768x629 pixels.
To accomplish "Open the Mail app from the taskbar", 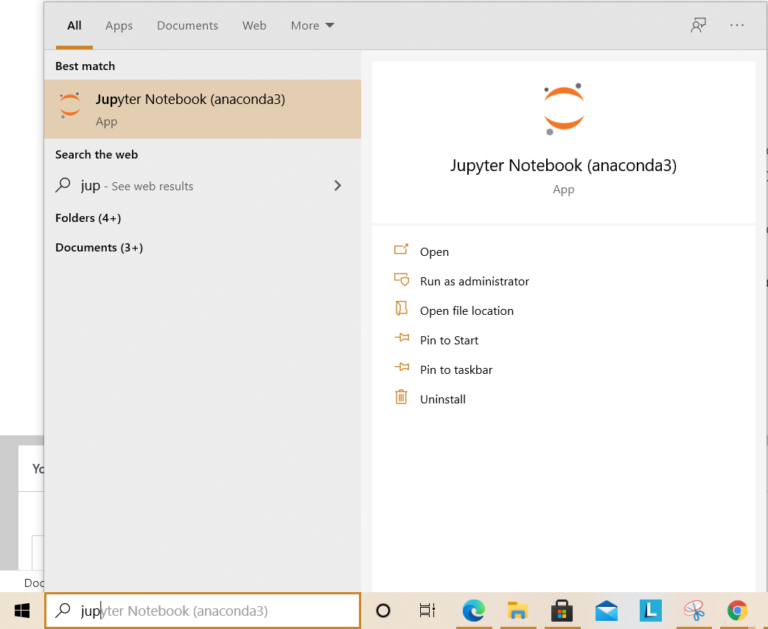I will tap(606, 610).
